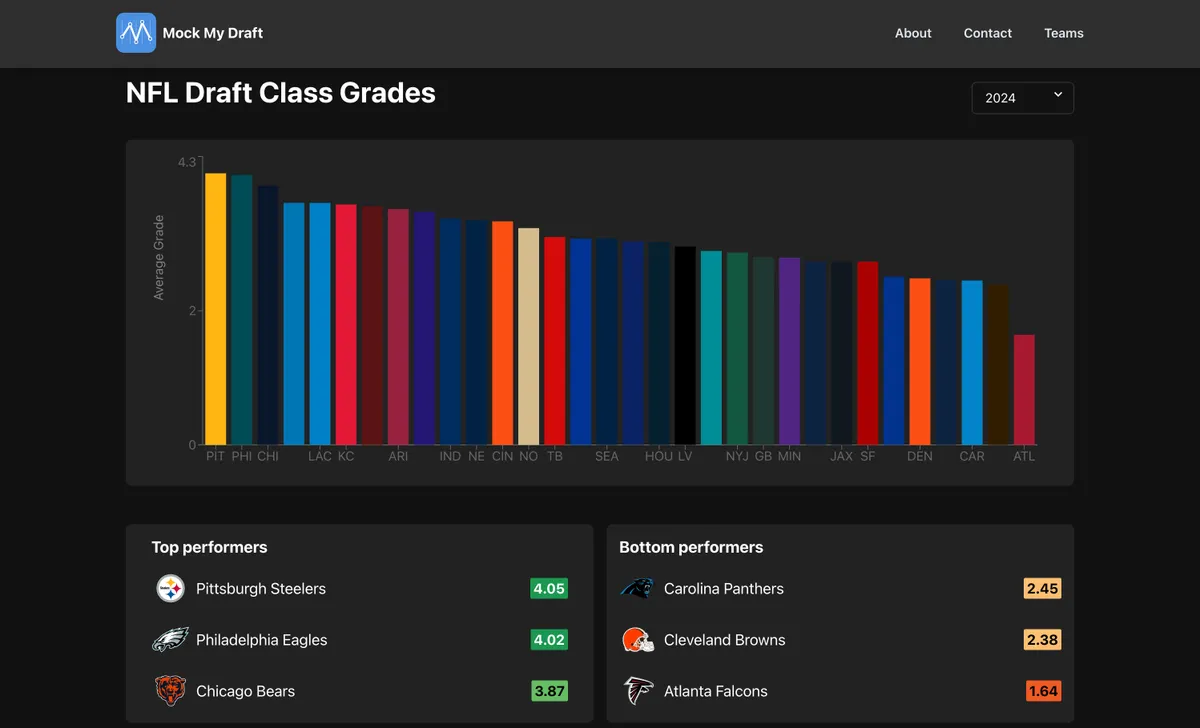This screenshot has width=1200, height=728.
Task: Click the yellow PIT bar in chart
Action: (215, 310)
